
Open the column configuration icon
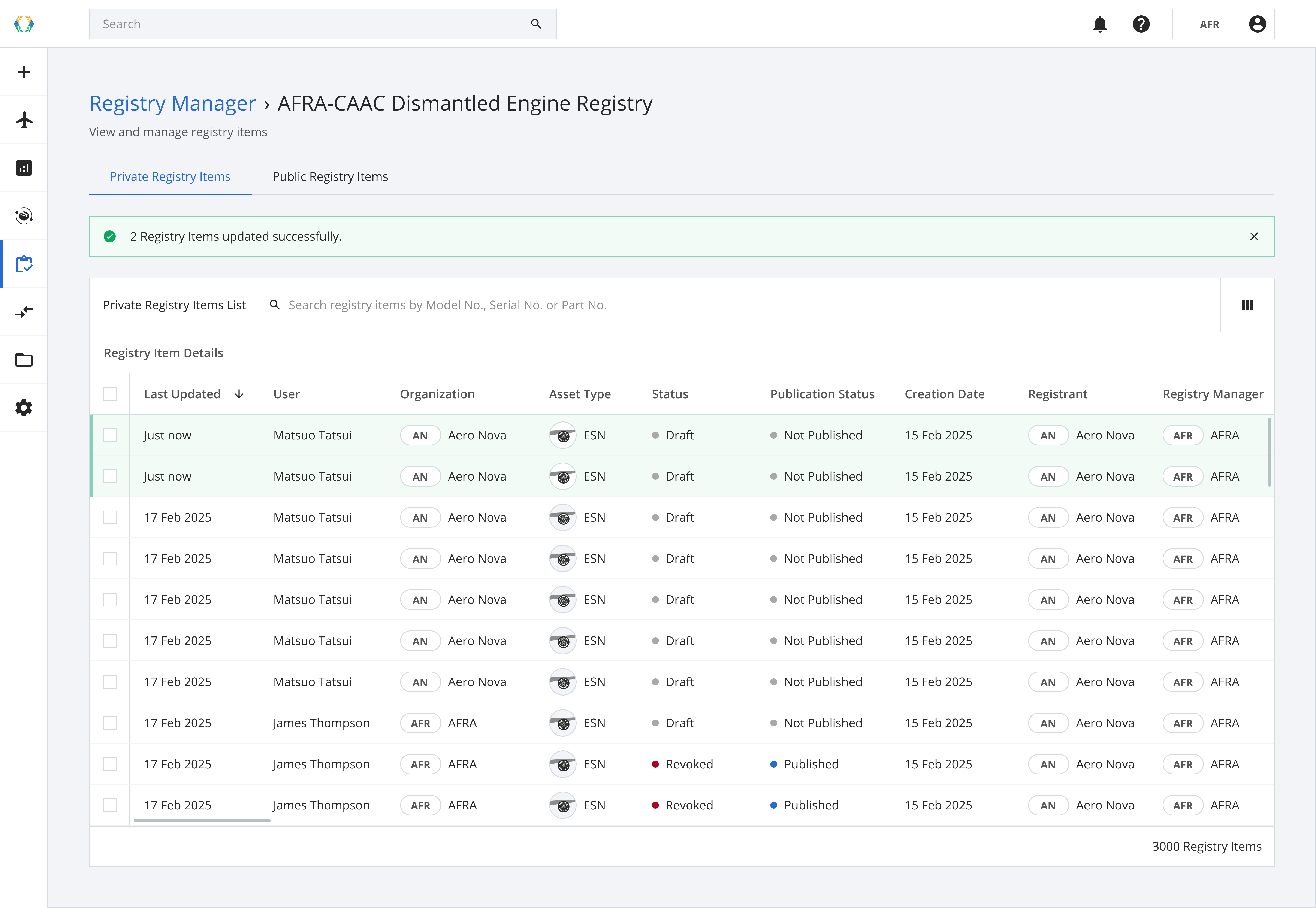point(1247,305)
